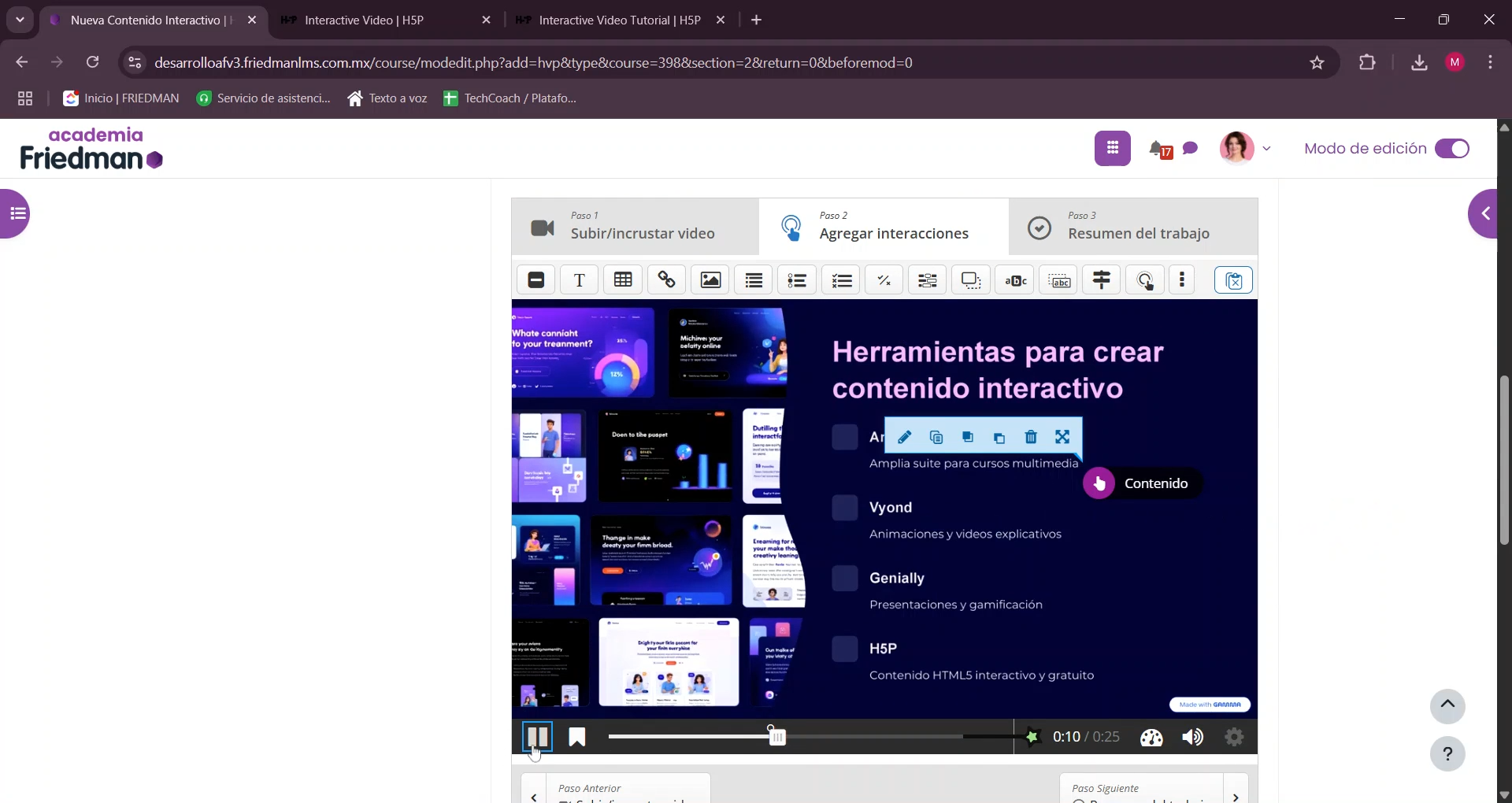The height and width of the screenshot is (803, 1512).
Task: Open the course index drawer
Action: pyautogui.click(x=16, y=213)
